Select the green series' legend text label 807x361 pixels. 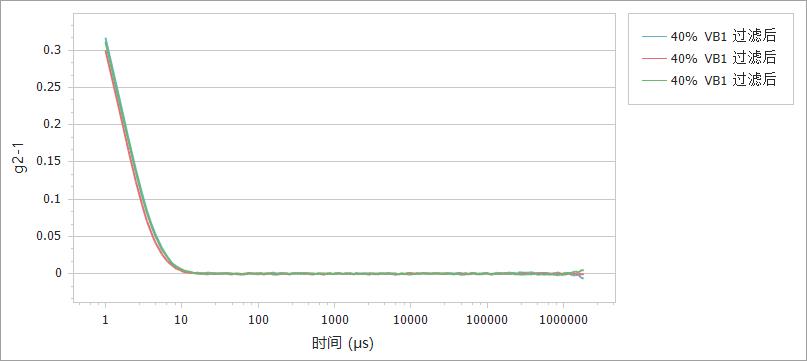(x=723, y=80)
